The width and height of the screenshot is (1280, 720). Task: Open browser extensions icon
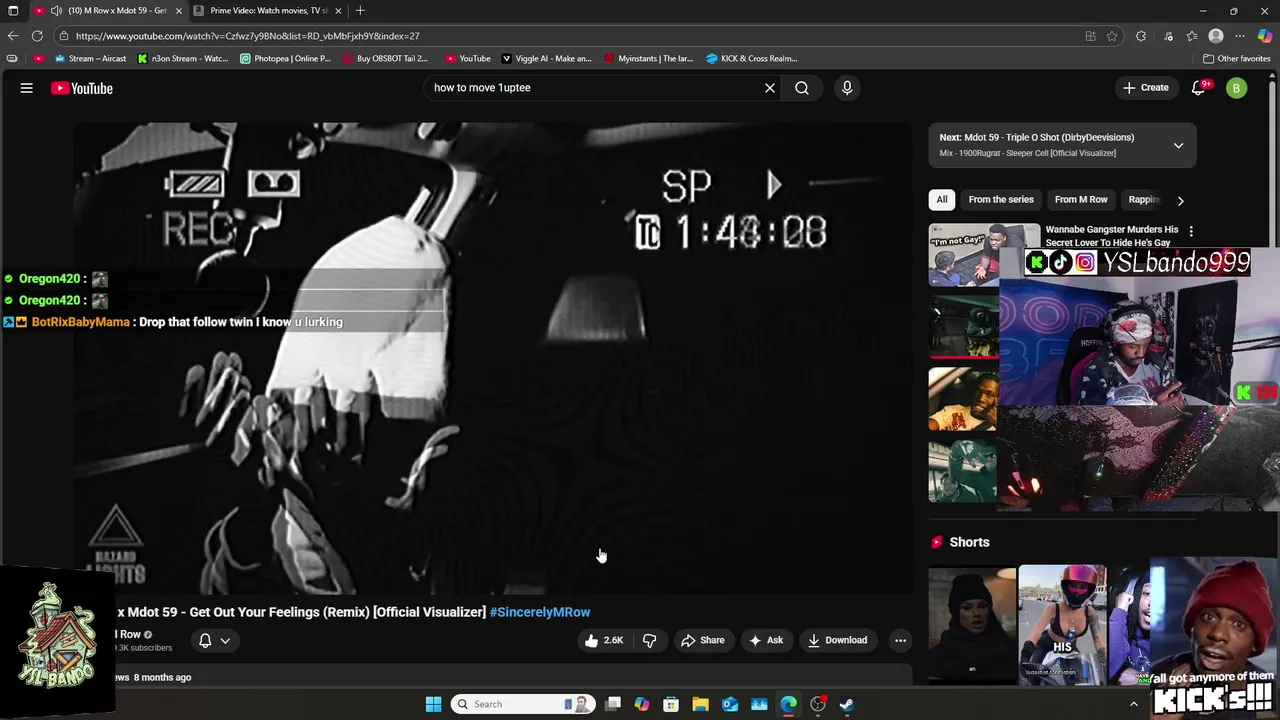point(1141,36)
